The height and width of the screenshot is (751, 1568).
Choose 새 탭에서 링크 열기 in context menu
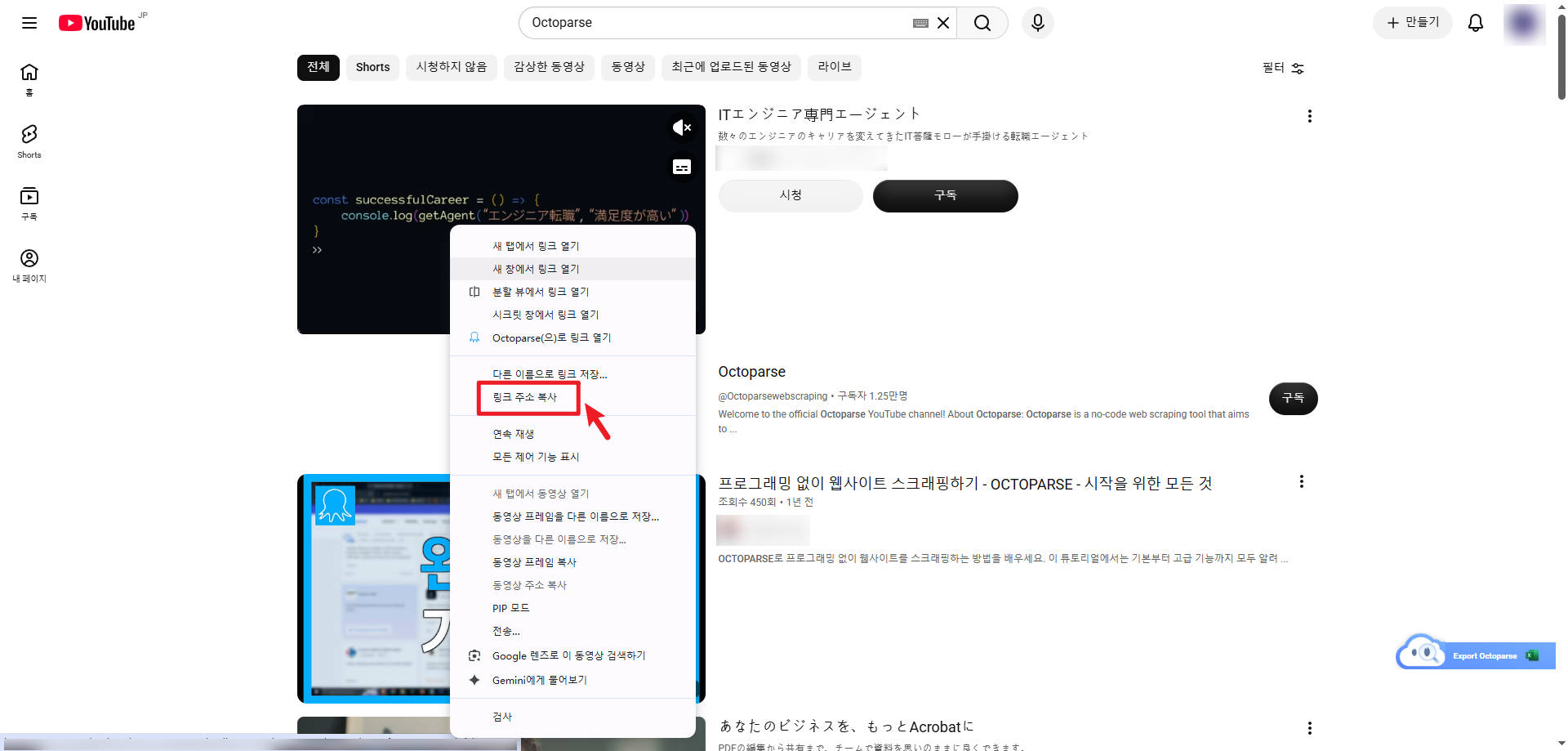click(572, 246)
